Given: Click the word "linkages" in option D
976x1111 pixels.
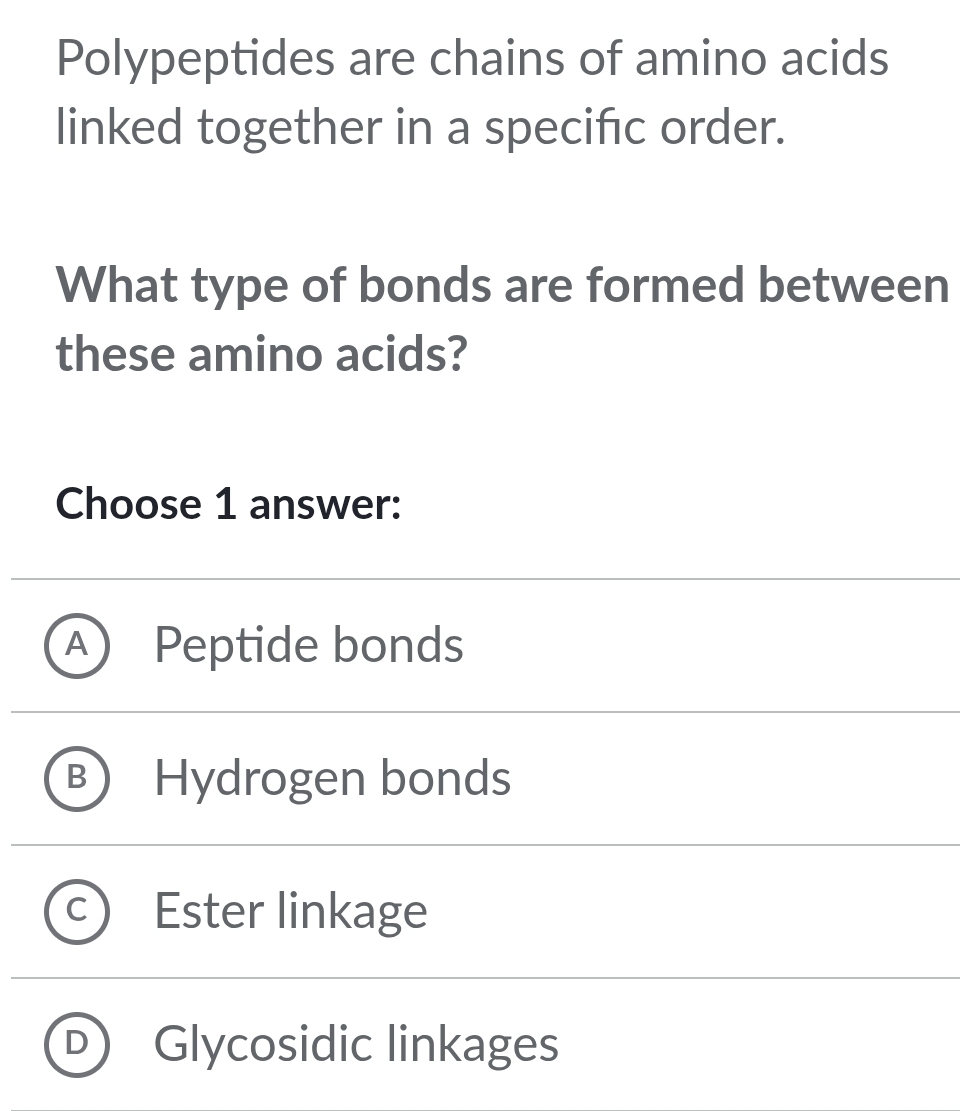Looking at the screenshot, I should (473, 1044).
